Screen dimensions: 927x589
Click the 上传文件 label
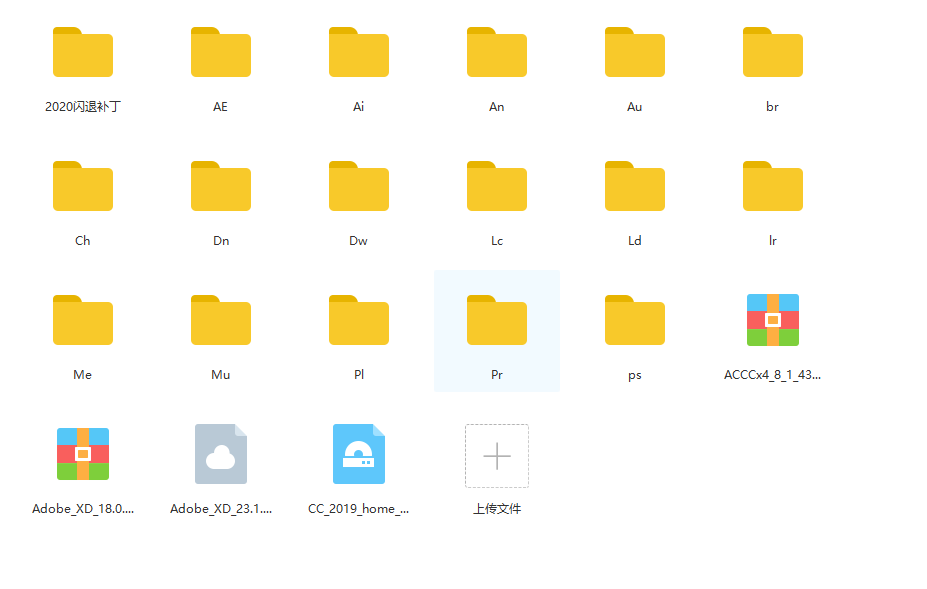click(497, 509)
